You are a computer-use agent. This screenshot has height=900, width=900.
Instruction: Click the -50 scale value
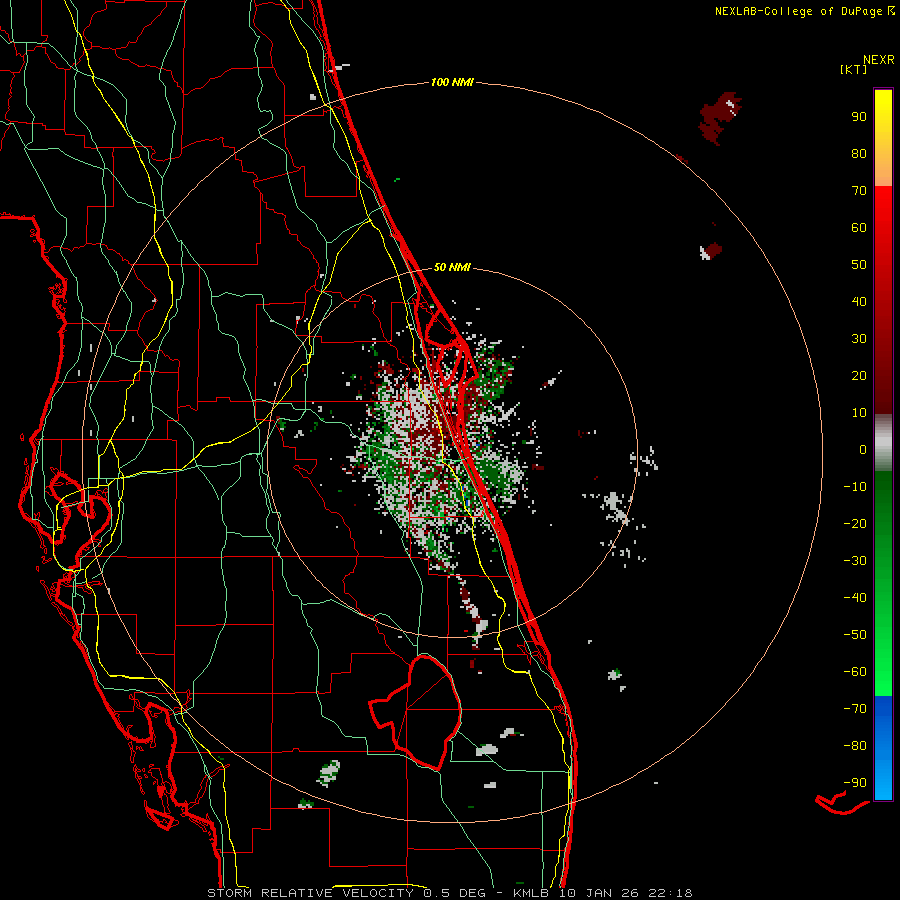click(855, 635)
